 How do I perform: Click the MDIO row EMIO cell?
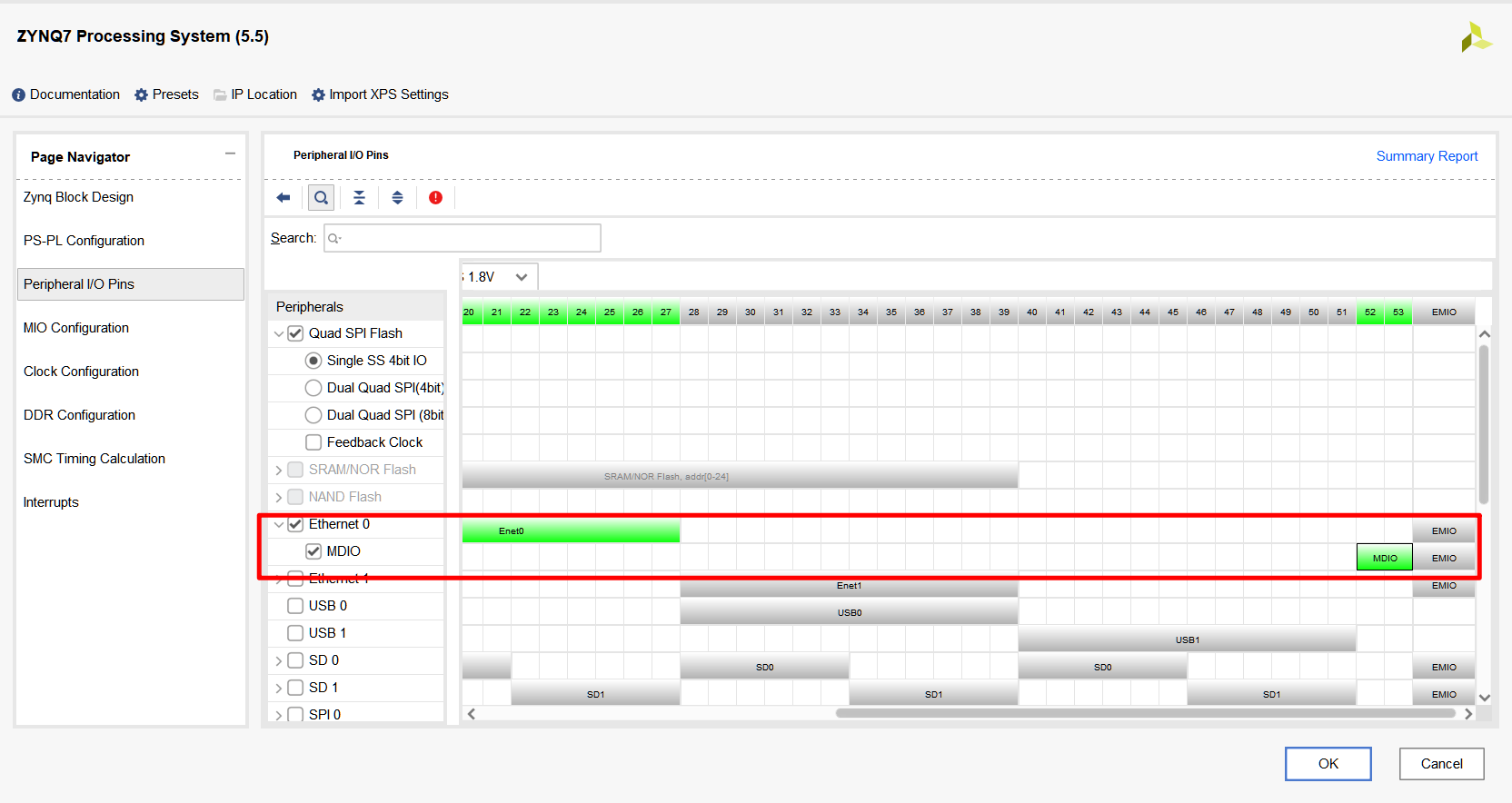click(x=1444, y=559)
